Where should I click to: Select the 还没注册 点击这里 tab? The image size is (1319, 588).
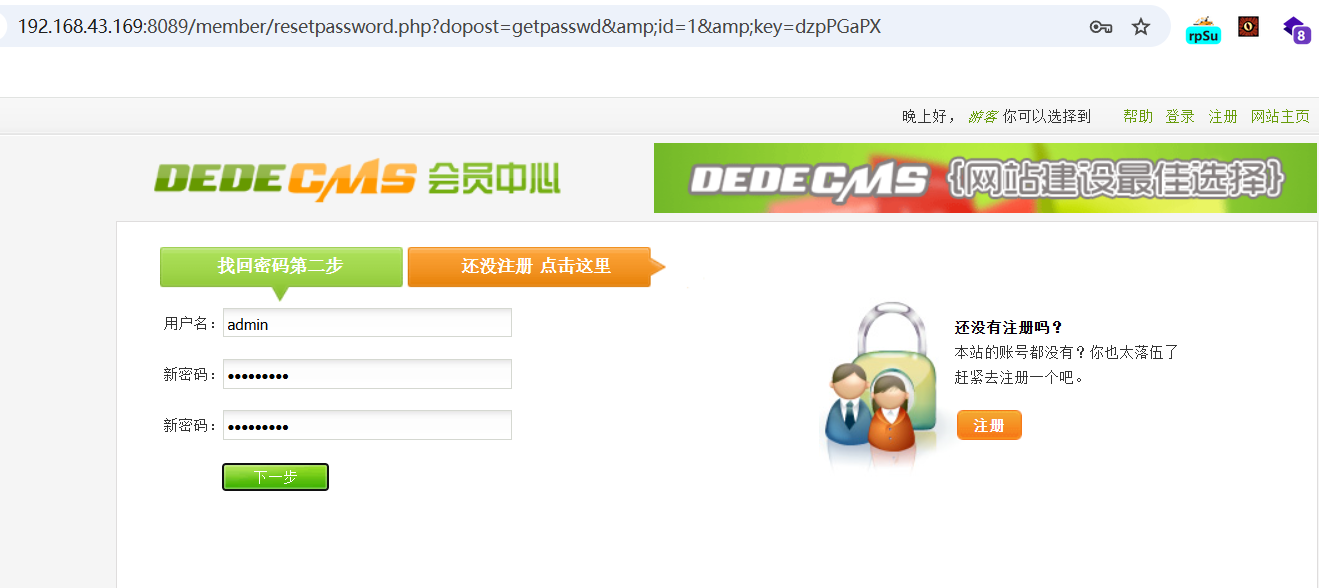coord(536,267)
